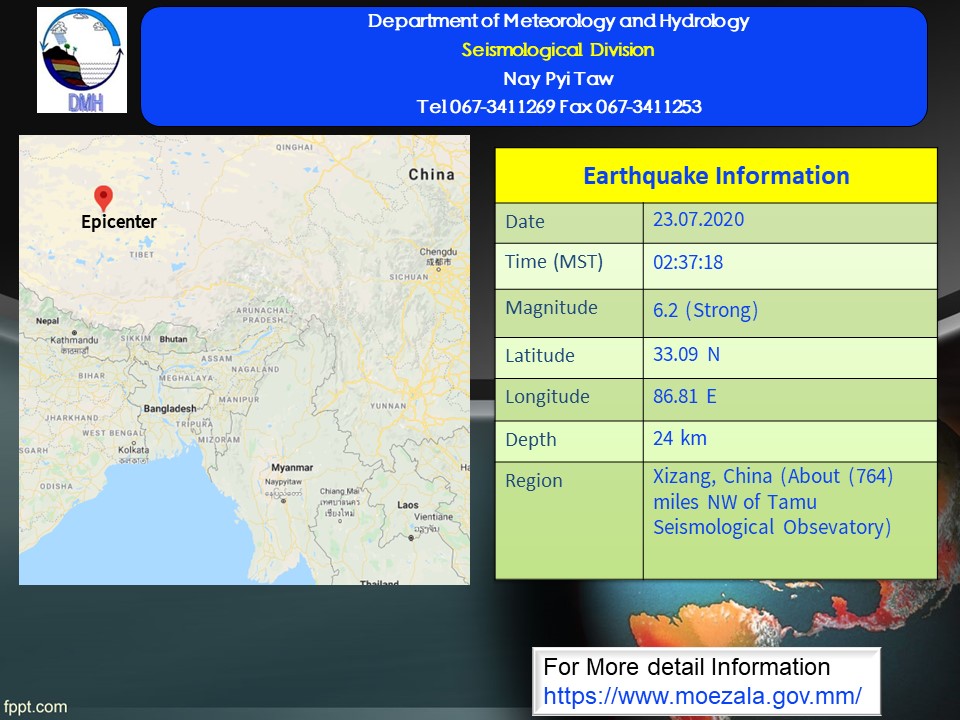This screenshot has width=960, height=720.
Task: Click the DMH logo image
Action: [82, 60]
